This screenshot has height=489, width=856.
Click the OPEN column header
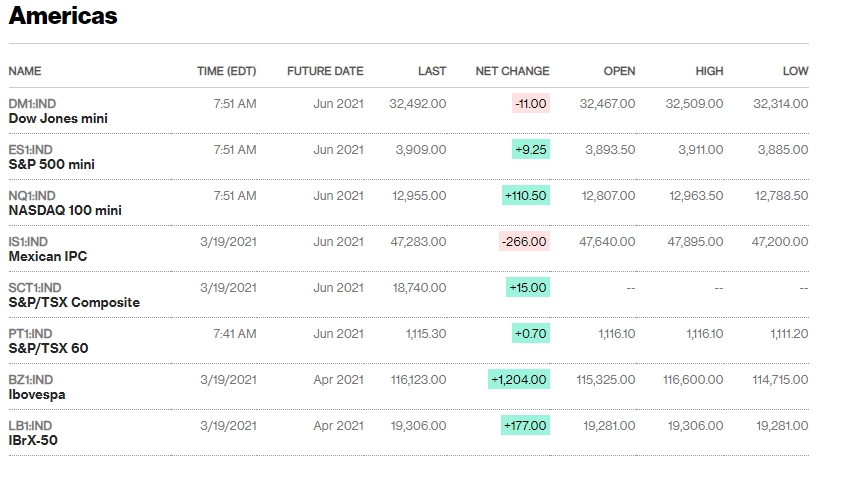[619, 71]
